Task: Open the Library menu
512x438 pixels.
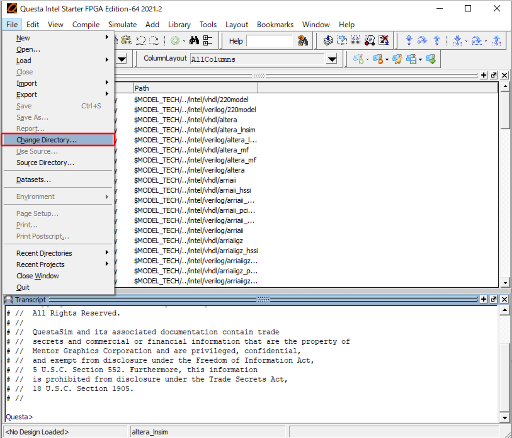Action: tap(179, 24)
